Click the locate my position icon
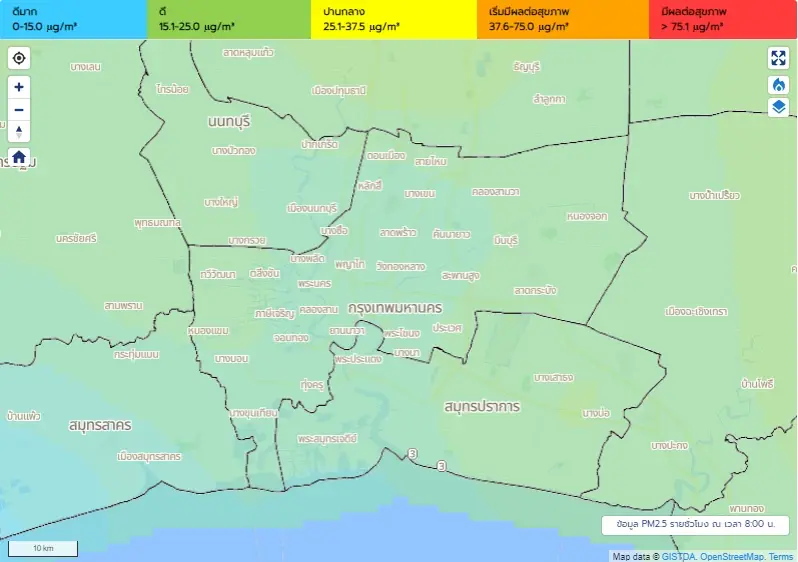Screen dimensions: 798x562 (x=19, y=58)
